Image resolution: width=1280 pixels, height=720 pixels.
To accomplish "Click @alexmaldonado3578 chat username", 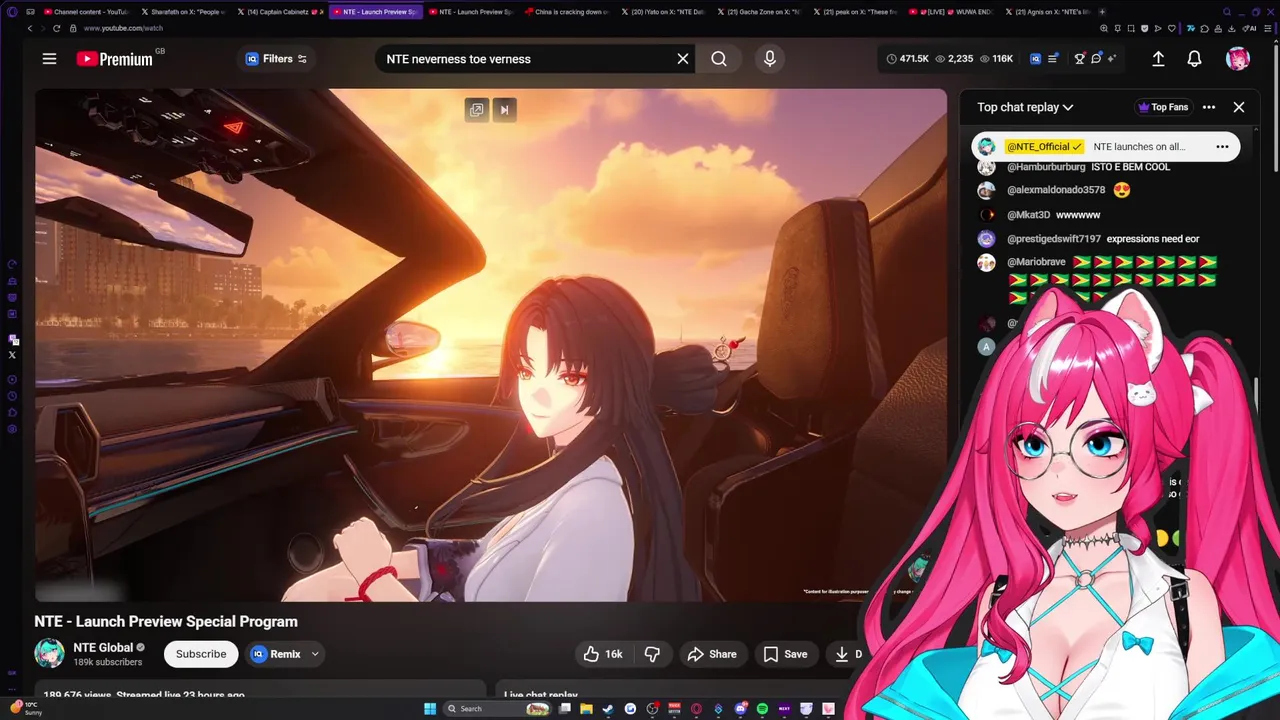I will pyautogui.click(x=1056, y=190).
